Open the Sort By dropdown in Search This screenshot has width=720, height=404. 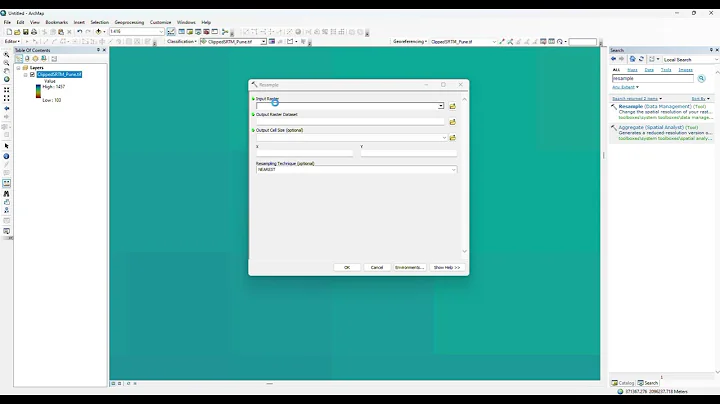pos(701,99)
